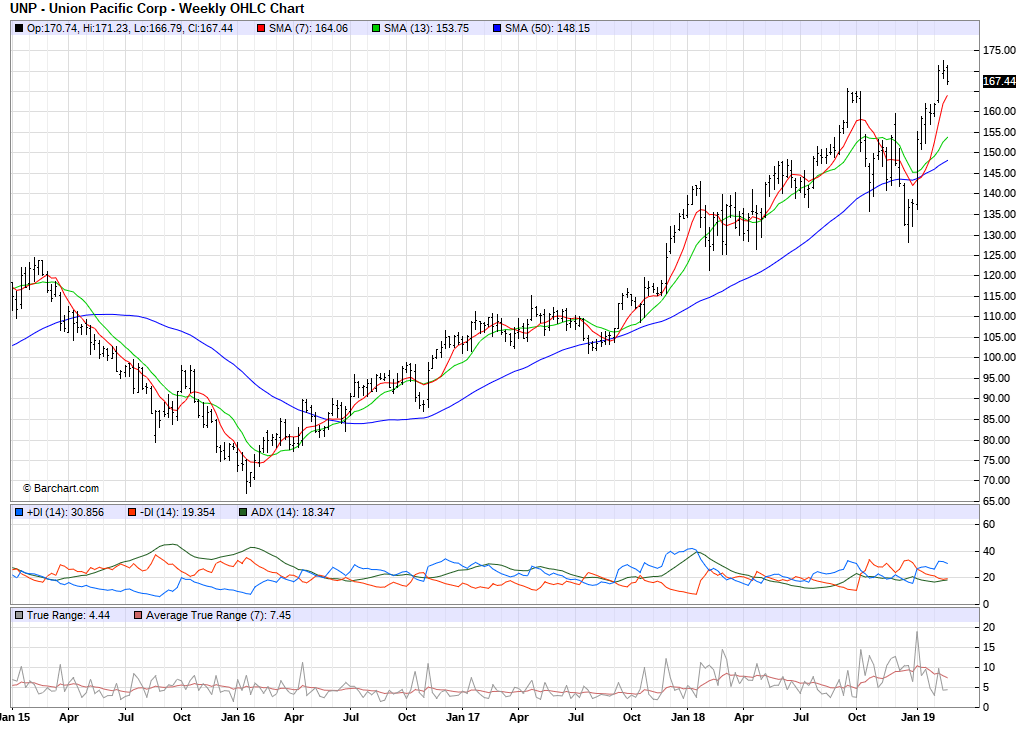The height and width of the screenshot is (748, 1021).
Task: Click the 175.00 price axis label
Action: [x=997, y=50]
